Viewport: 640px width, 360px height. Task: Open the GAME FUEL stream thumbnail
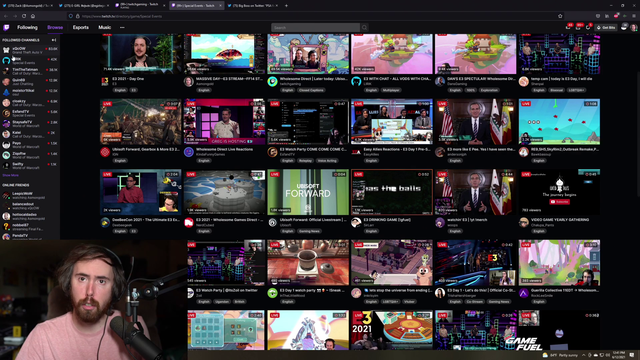tap(559, 330)
